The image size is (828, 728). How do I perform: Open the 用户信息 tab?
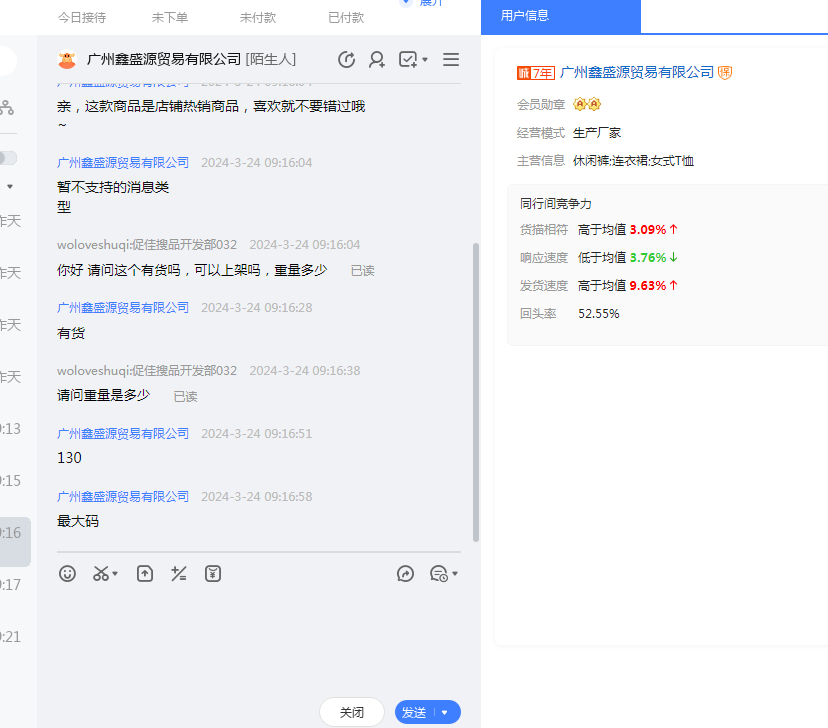click(525, 16)
